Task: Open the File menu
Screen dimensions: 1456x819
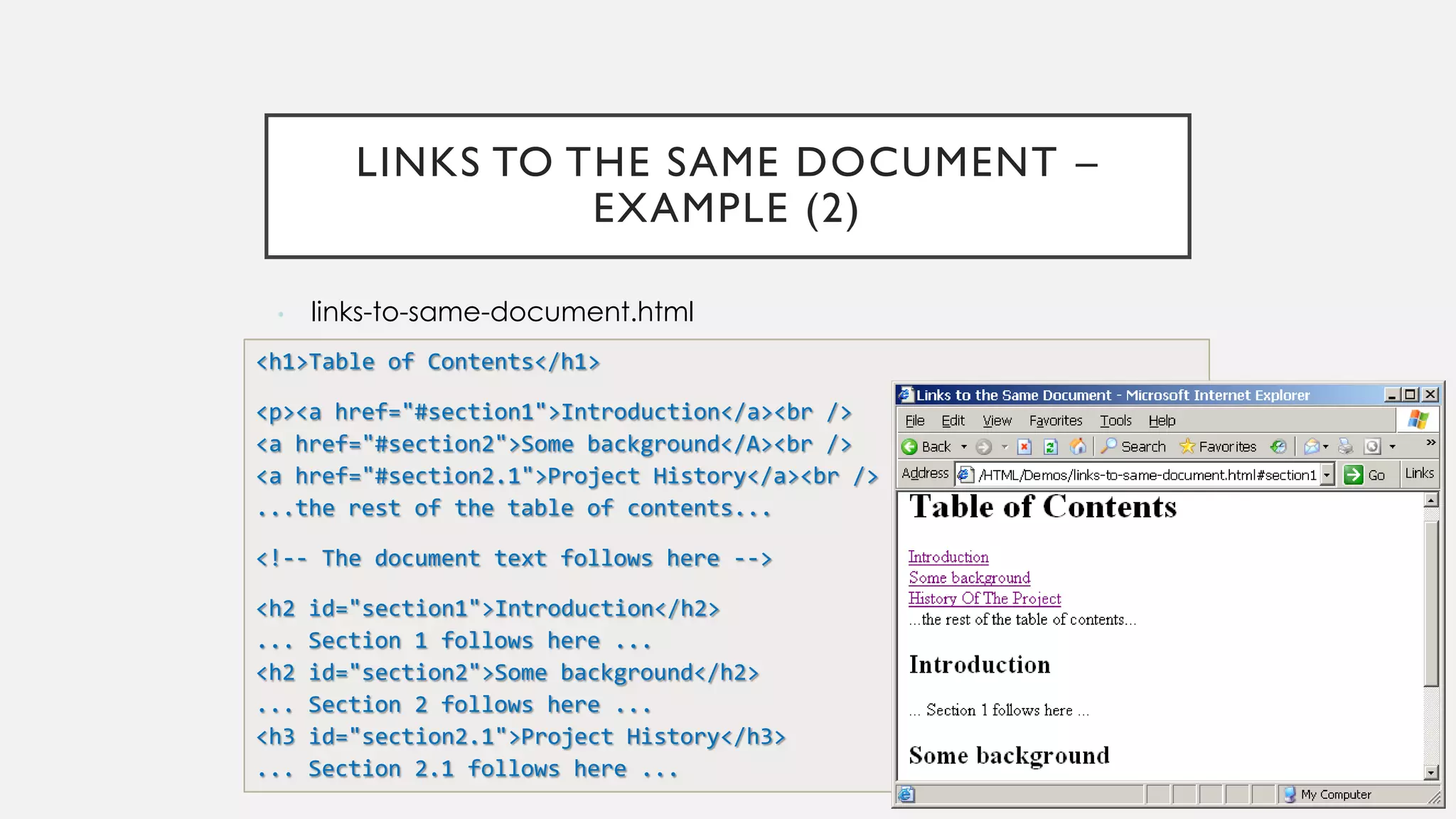Action: pos(915,421)
